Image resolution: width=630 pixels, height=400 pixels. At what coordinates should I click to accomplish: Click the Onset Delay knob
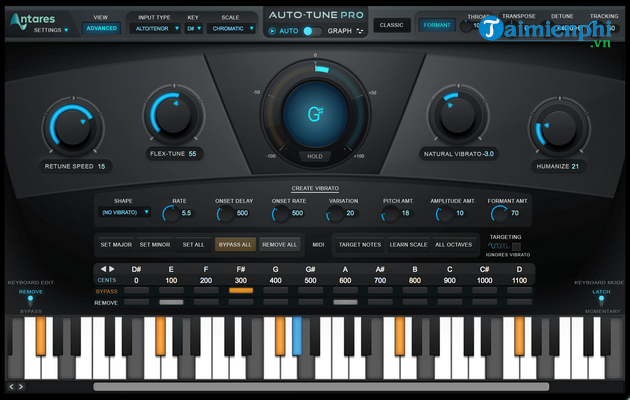[x=225, y=214]
